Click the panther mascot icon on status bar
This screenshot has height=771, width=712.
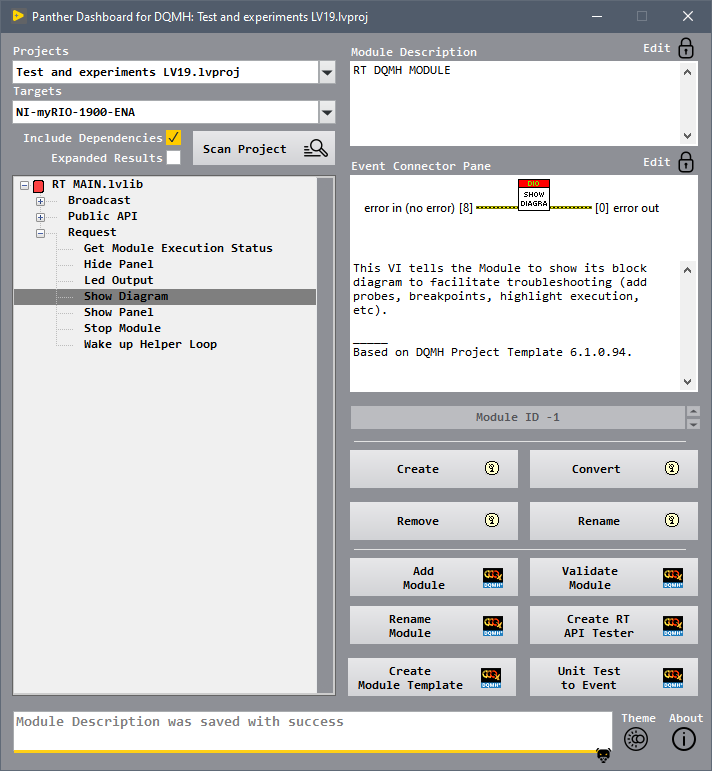pyautogui.click(x=603, y=755)
